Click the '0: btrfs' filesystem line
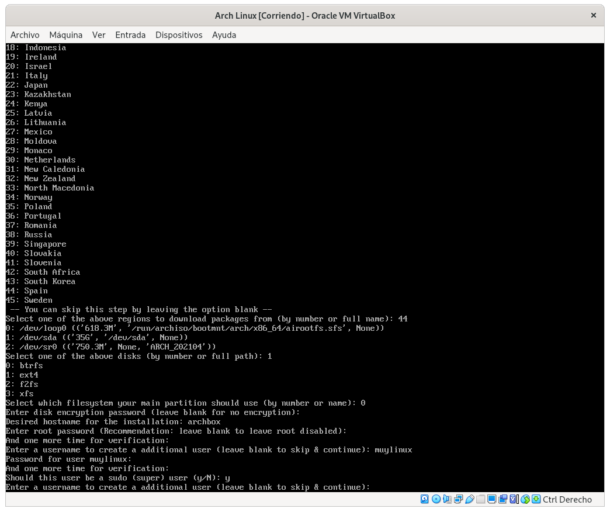The height and width of the screenshot is (512, 610). [x=24, y=365]
